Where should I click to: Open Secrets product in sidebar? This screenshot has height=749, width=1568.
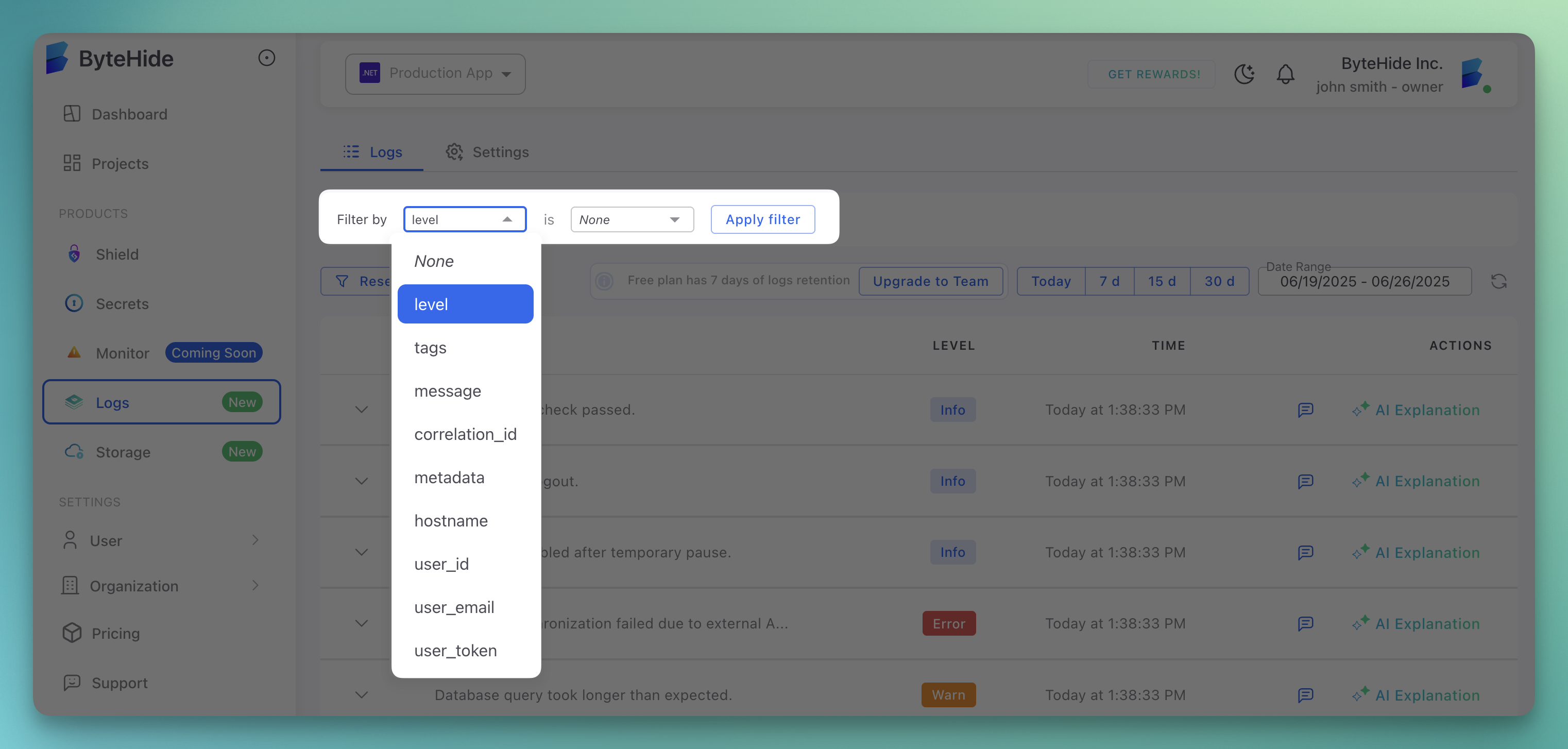122,303
